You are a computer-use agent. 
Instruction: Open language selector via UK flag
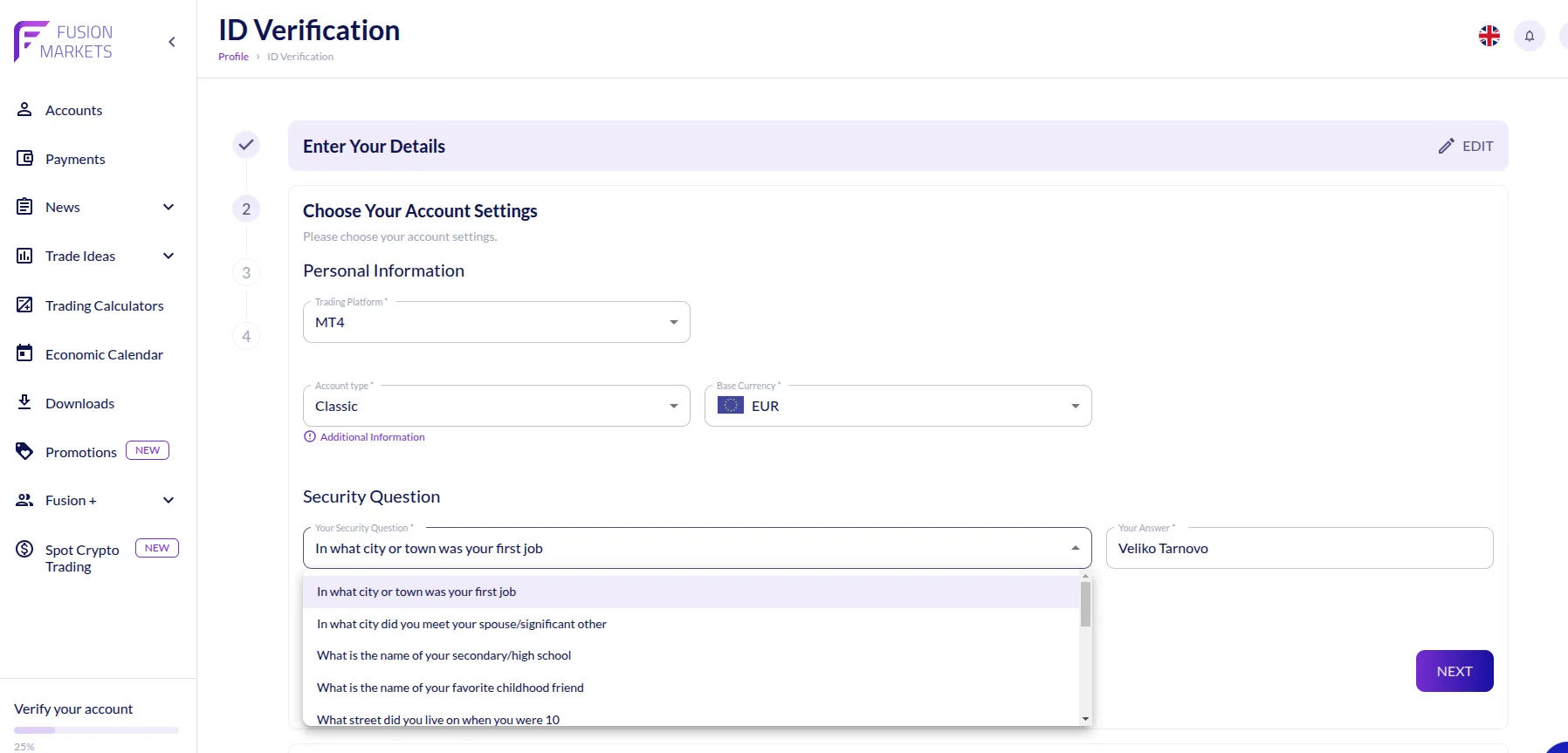pyautogui.click(x=1489, y=36)
